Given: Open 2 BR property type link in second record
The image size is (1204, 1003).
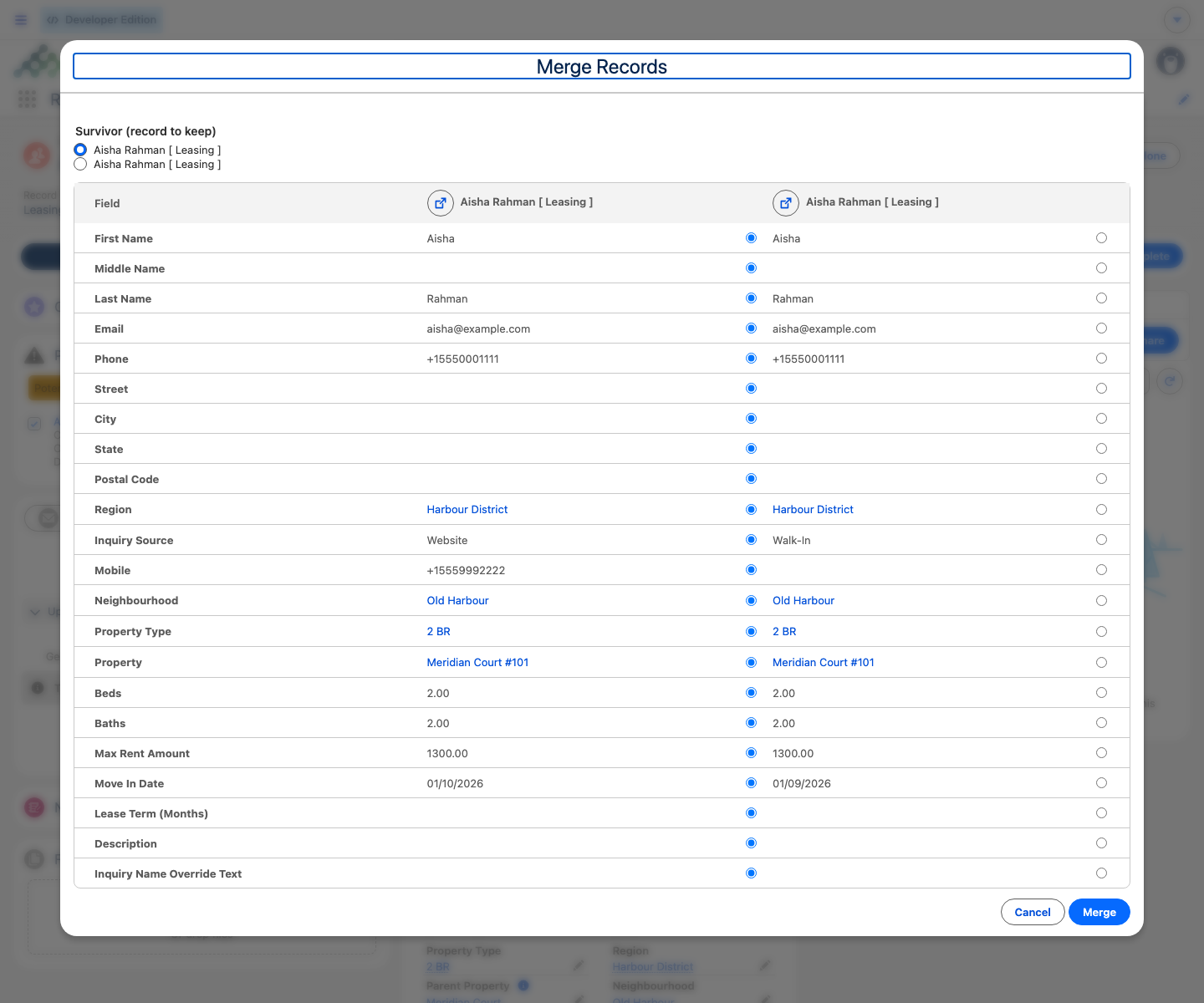Looking at the screenshot, I should pyautogui.click(x=784, y=632).
